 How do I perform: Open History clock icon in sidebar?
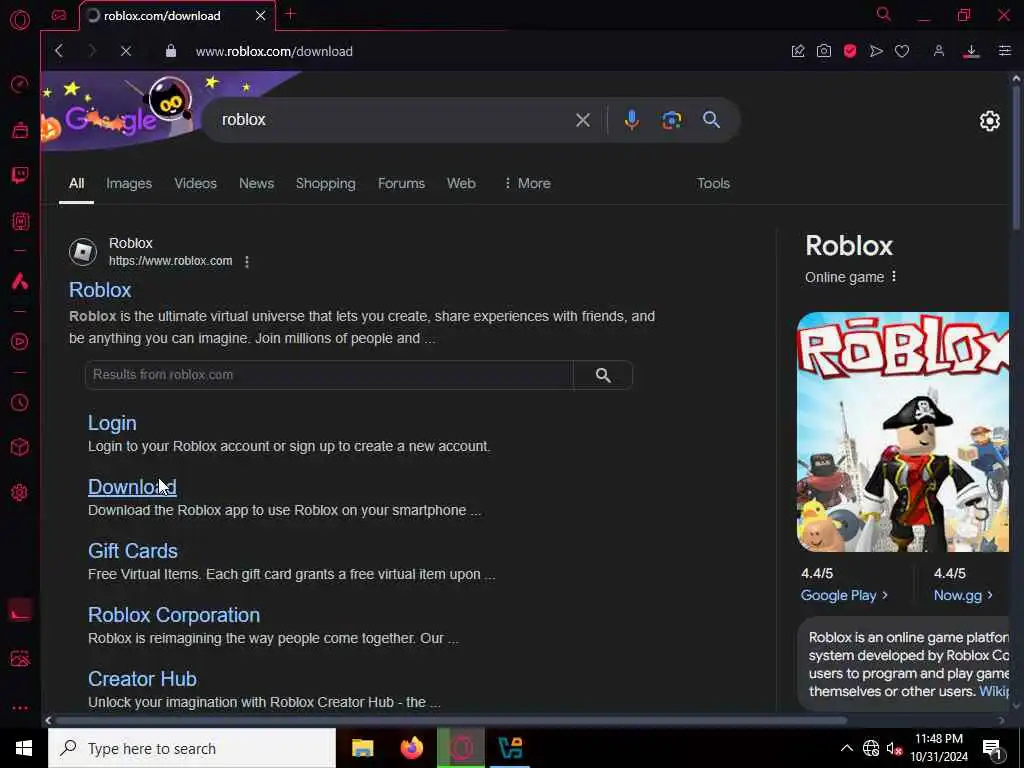(x=20, y=402)
